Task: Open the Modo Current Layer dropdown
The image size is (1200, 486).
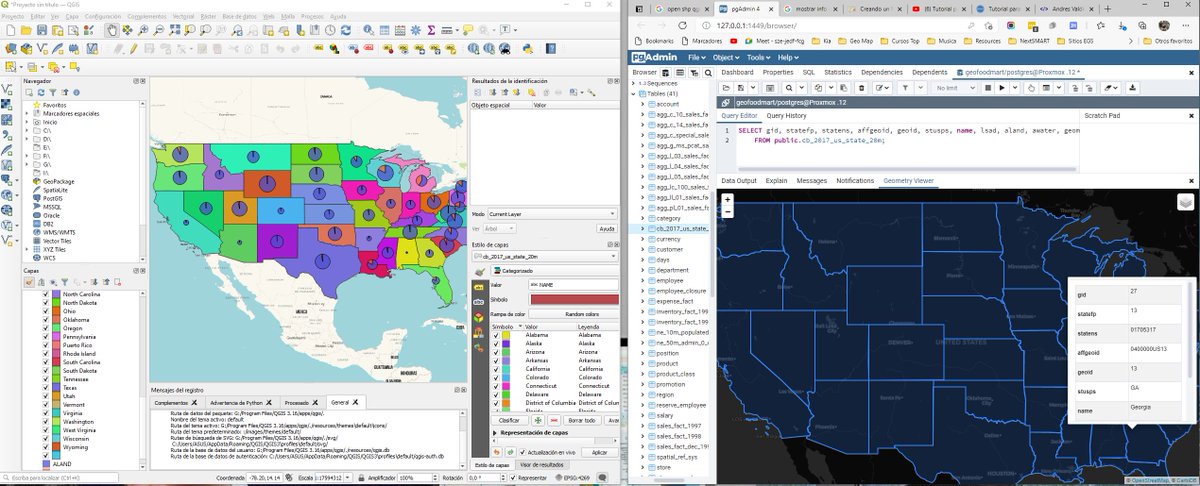Action: pos(552,214)
